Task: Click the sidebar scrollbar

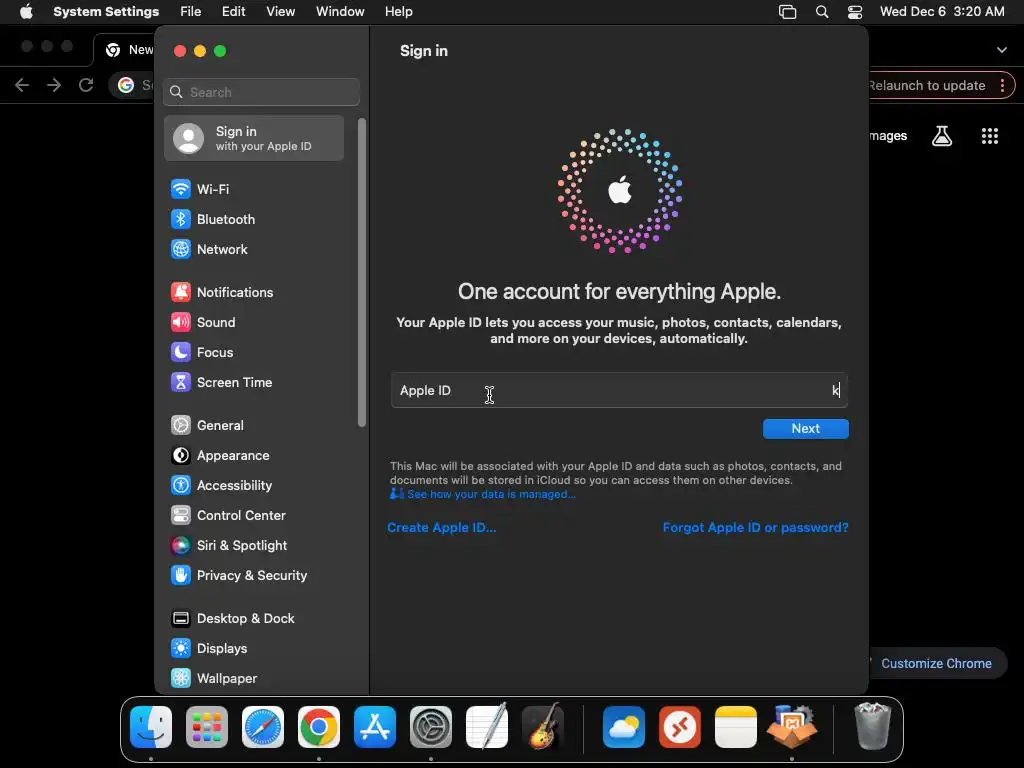Action: pos(362,273)
